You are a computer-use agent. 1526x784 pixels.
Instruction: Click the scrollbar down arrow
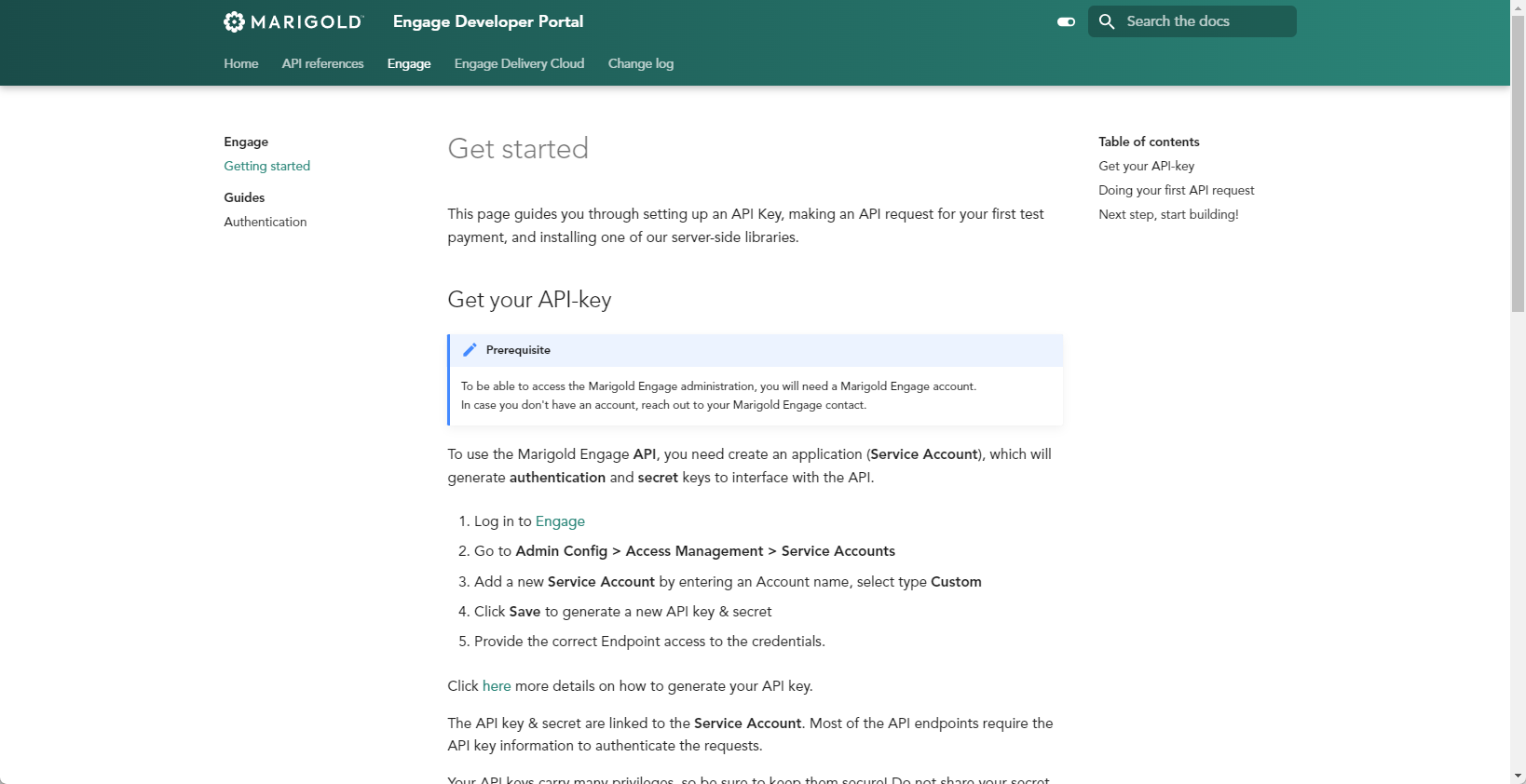[x=1518, y=776]
